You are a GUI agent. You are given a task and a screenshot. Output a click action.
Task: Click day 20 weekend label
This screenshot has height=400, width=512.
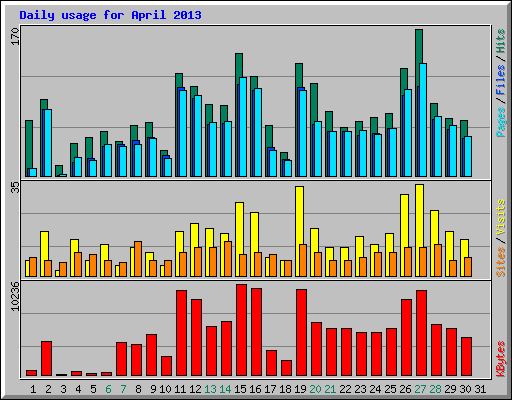coord(315,389)
